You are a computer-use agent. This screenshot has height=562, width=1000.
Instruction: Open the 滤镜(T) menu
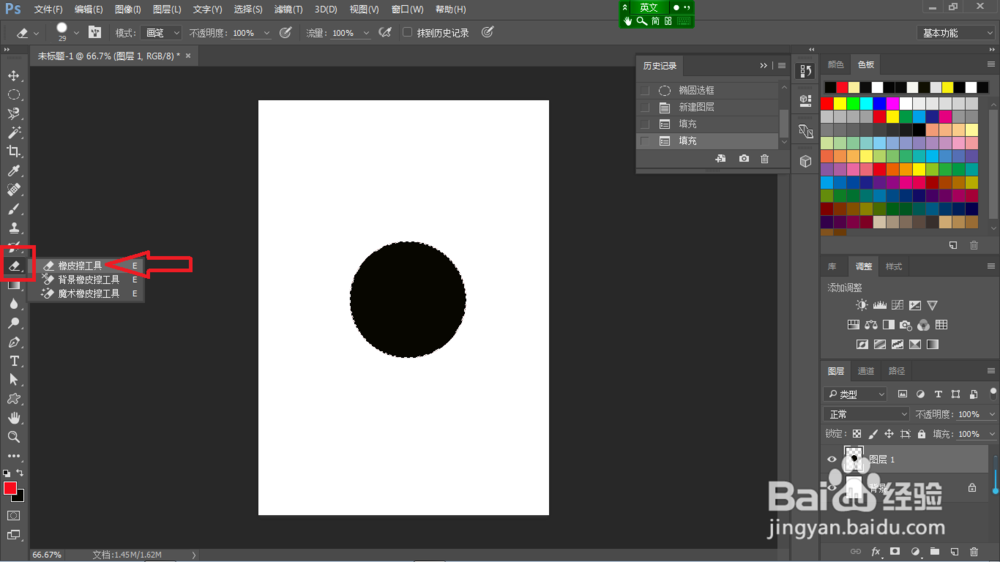(x=288, y=10)
